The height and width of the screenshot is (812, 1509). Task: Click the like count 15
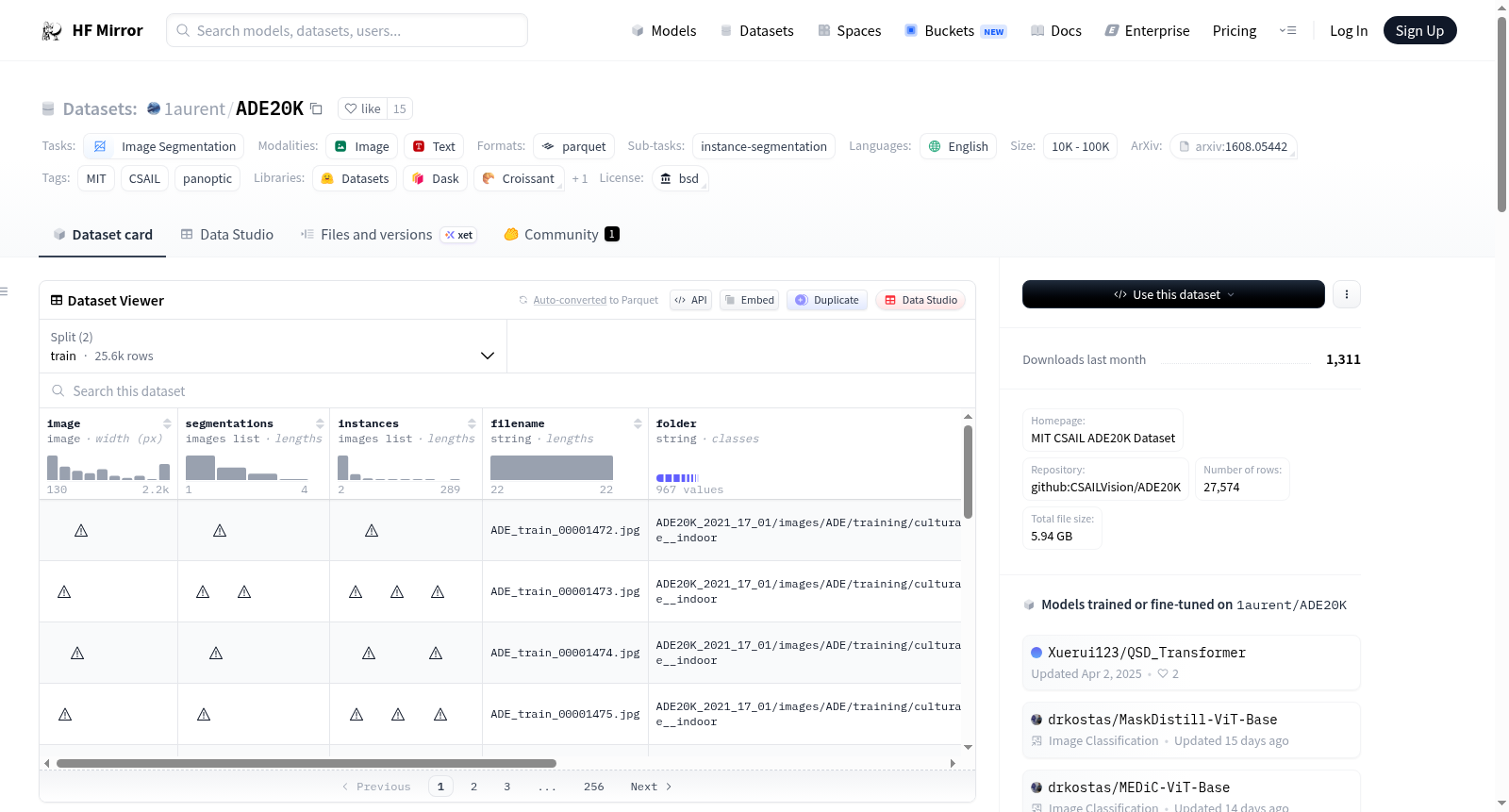click(400, 108)
